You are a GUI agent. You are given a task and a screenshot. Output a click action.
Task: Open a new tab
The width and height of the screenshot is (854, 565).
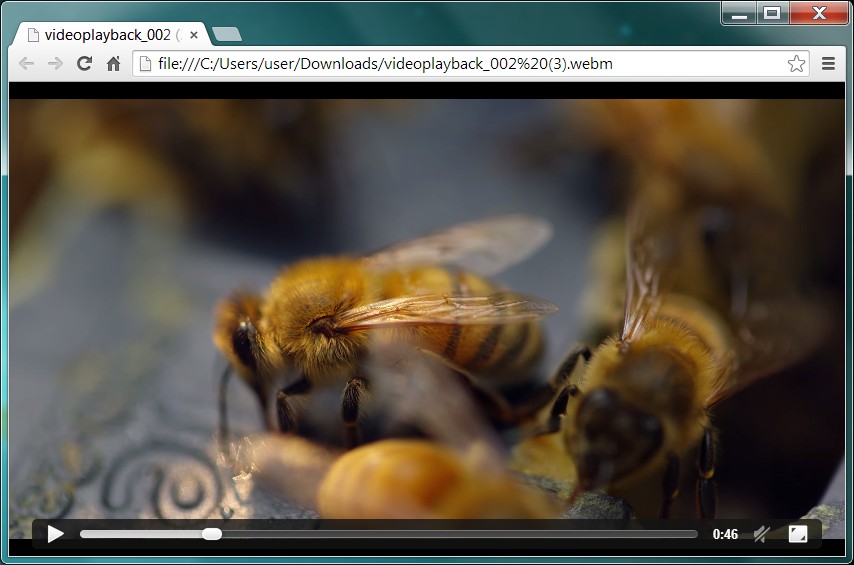(x=227, y=34)
